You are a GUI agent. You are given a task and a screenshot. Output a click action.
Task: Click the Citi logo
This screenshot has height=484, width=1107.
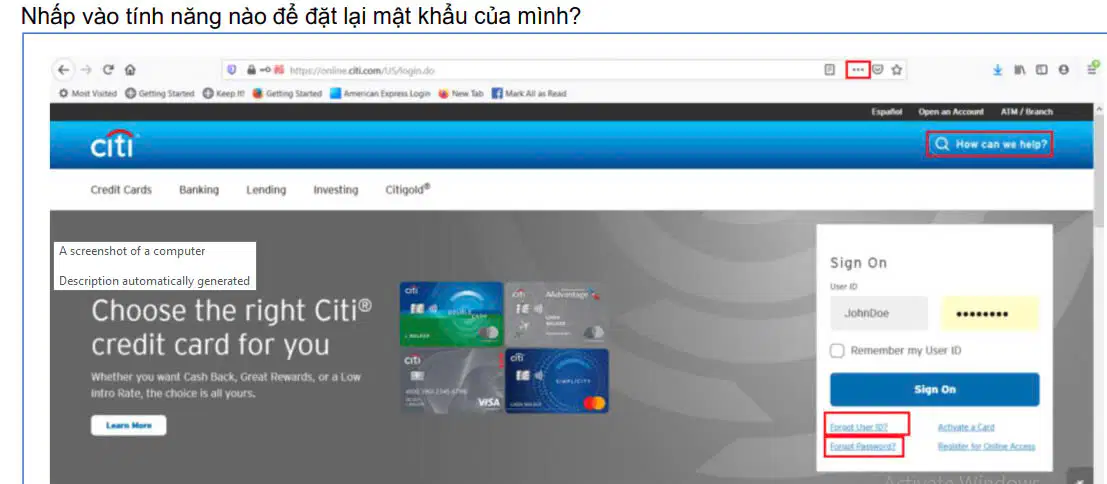point(113,144)
